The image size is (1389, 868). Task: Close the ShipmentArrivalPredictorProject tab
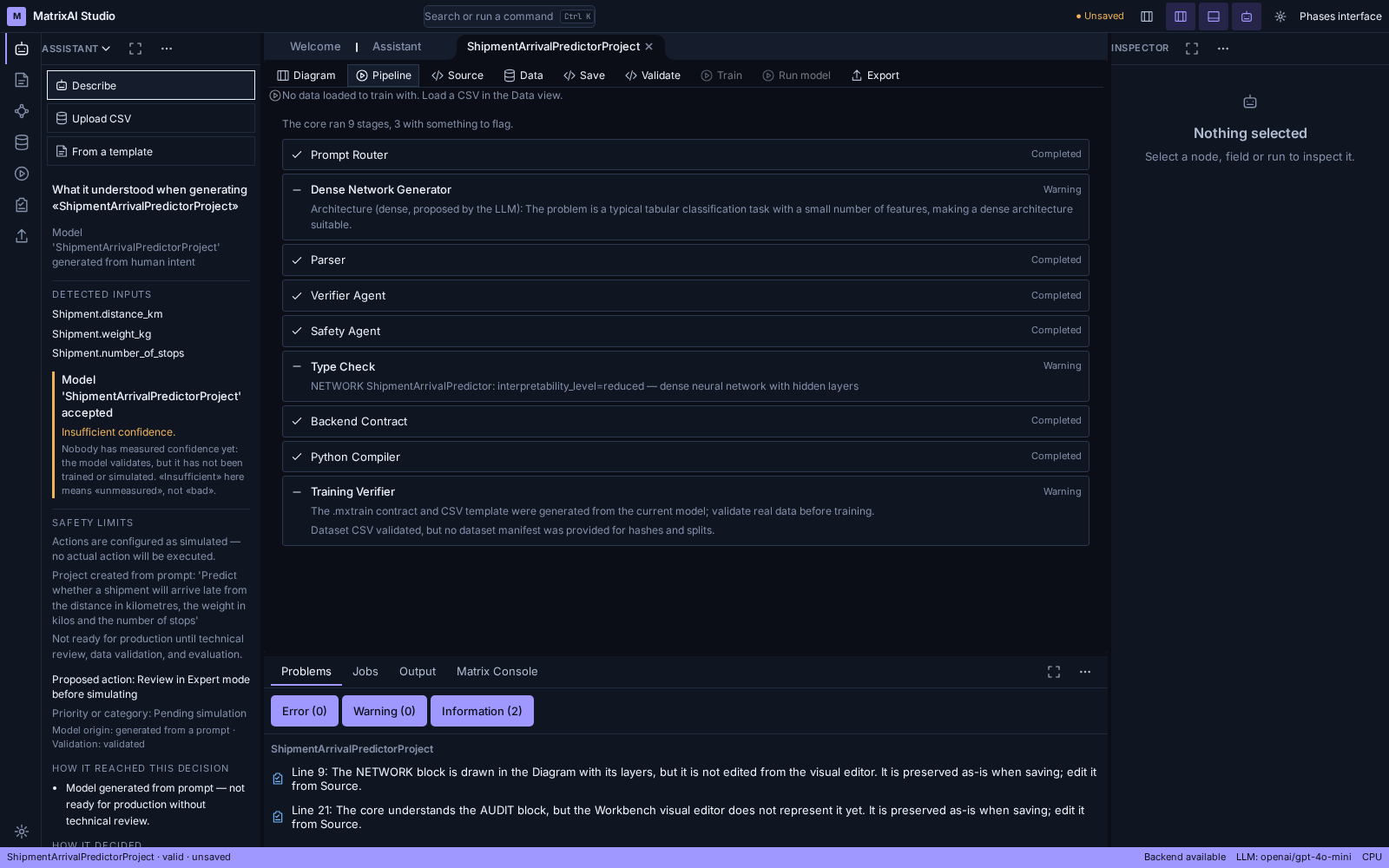(648, 47)
